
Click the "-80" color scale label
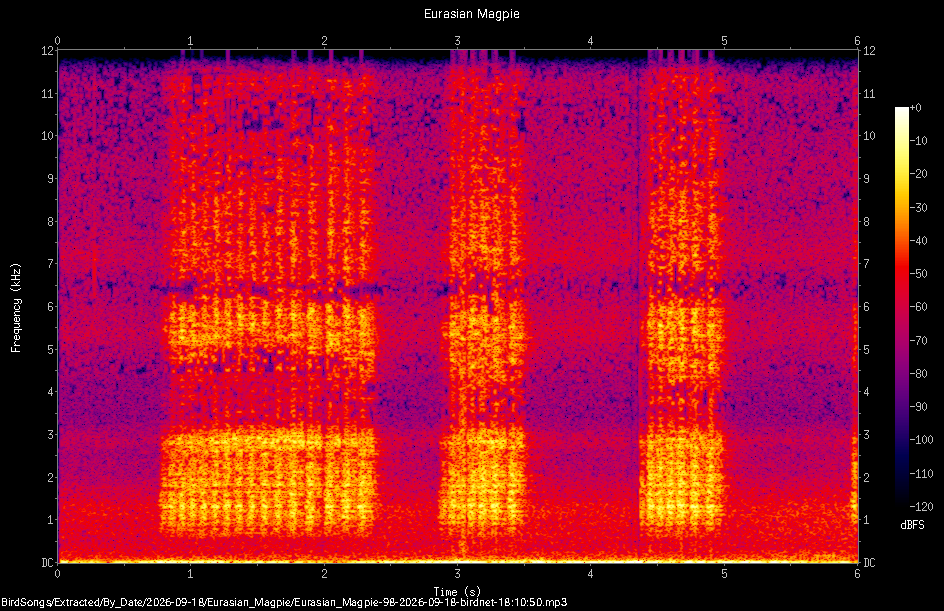(x=918, y=374)
